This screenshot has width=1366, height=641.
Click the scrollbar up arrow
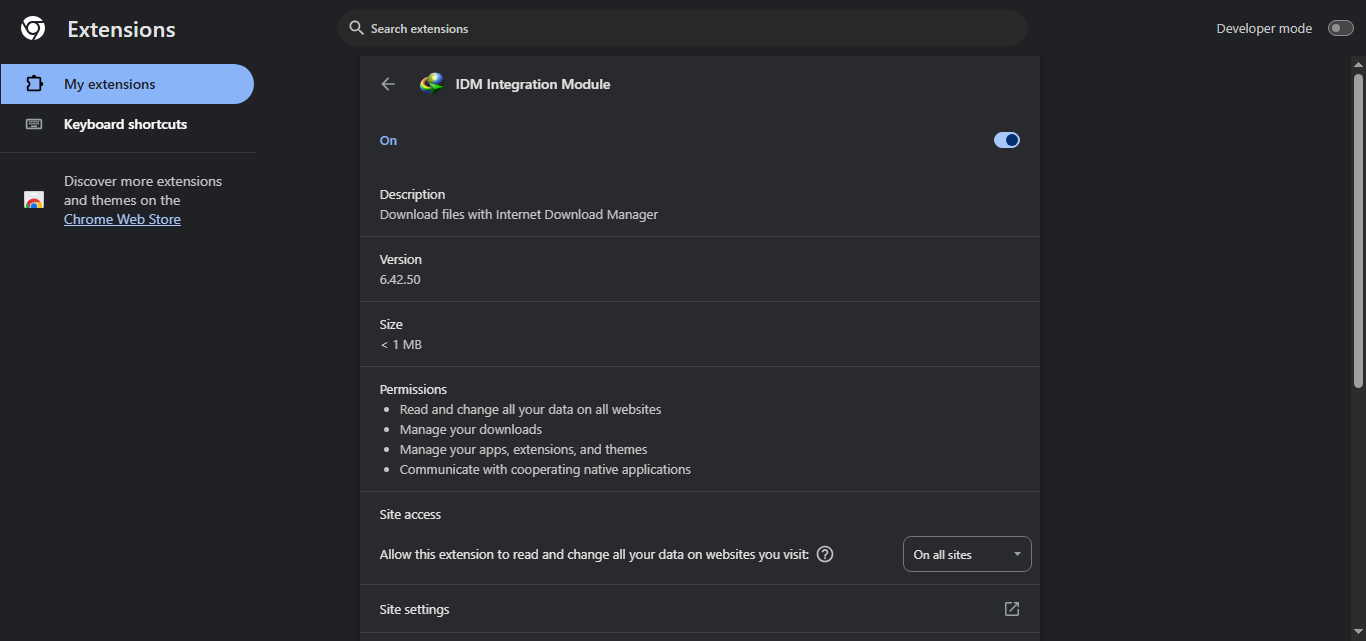tap(1358, 64)
